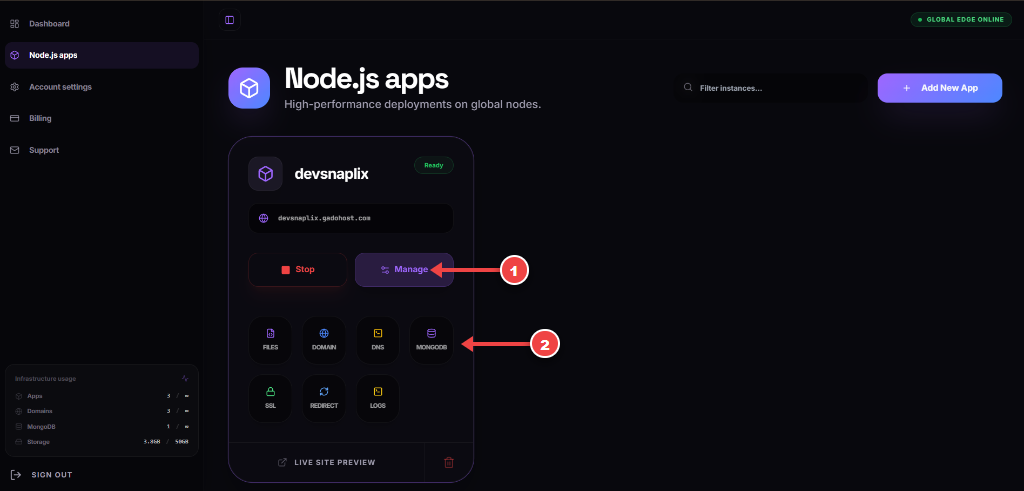1024x491 pixels.
Task: Click the devsnaplix cube app icon
Action: (x=265, y=174)
